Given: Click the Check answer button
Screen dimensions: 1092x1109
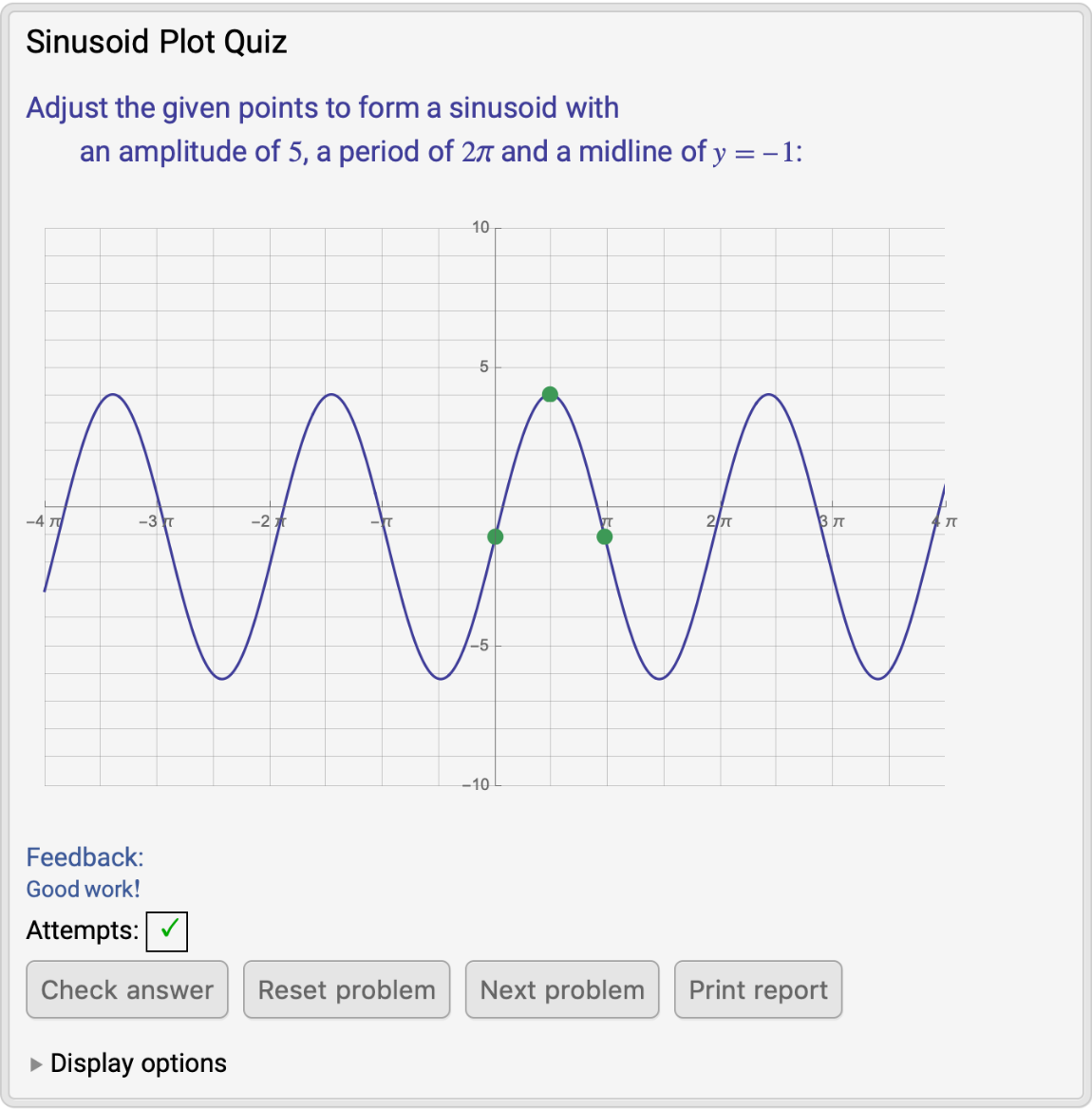Looking at the screenshot, I should coord(127,989).
